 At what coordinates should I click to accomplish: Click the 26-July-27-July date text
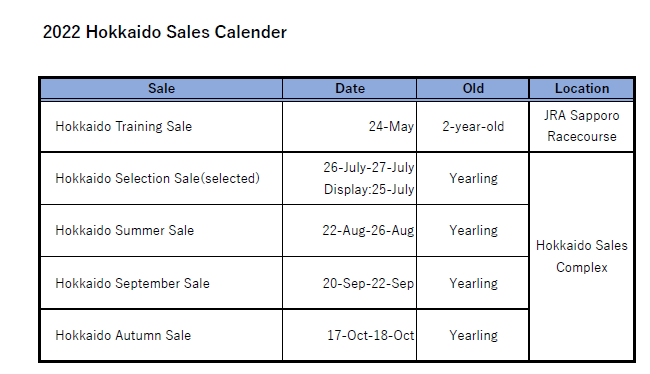(369, 168)
